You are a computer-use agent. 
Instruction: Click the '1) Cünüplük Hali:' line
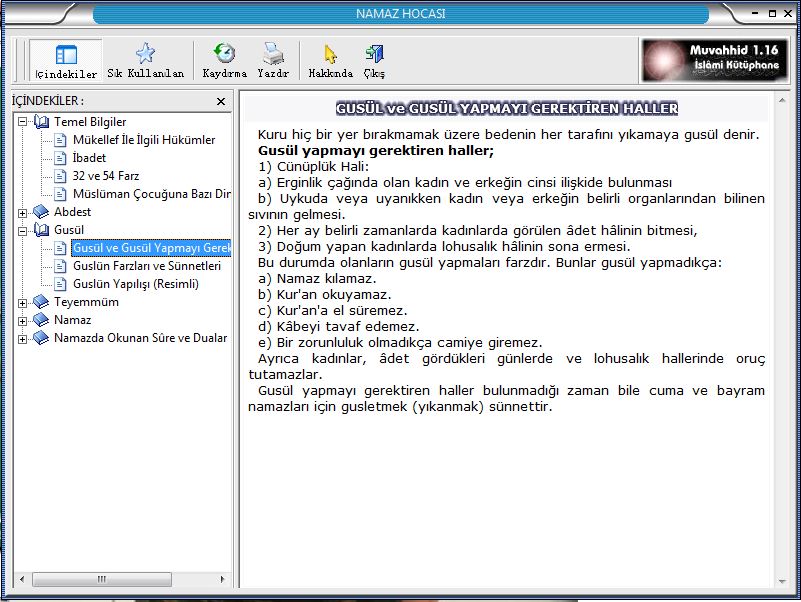point(314,167)
